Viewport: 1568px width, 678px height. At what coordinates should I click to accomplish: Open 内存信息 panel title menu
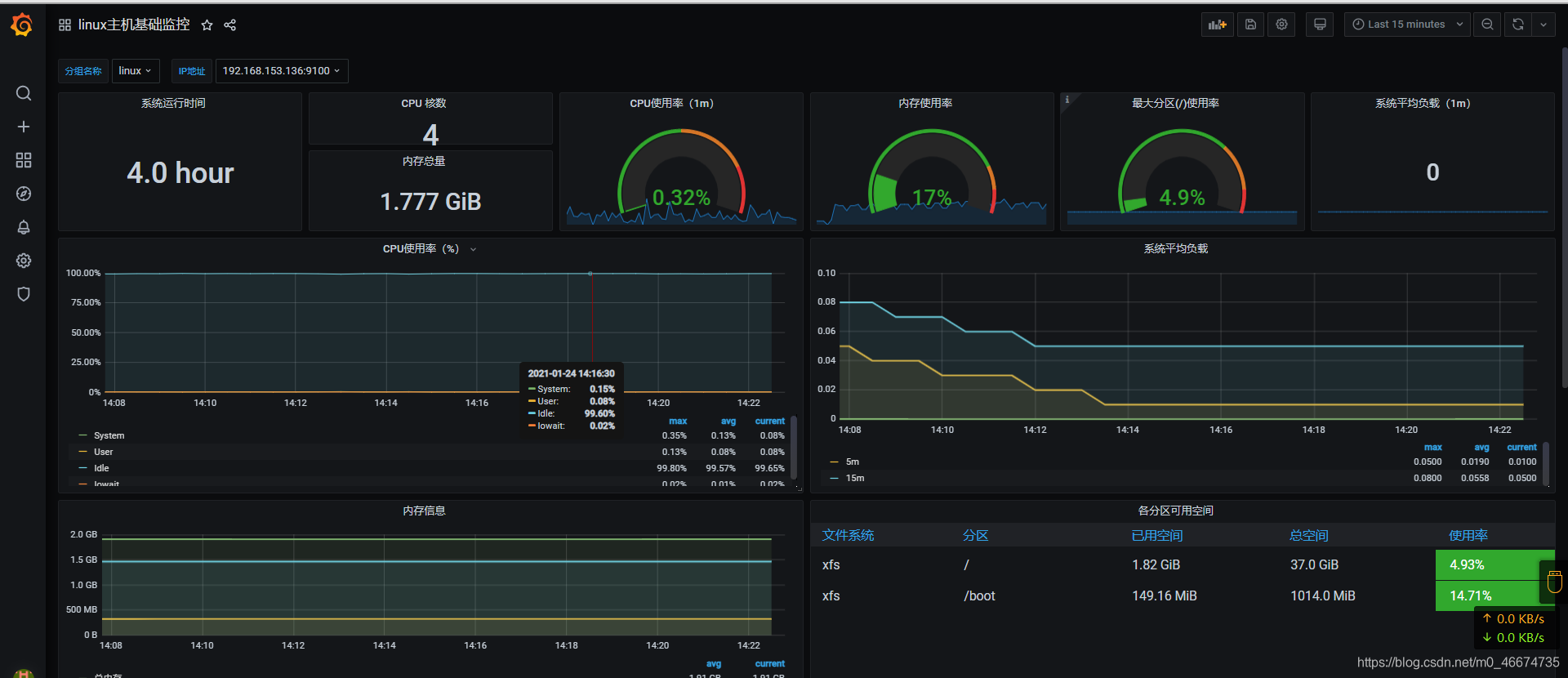(424, 511)
